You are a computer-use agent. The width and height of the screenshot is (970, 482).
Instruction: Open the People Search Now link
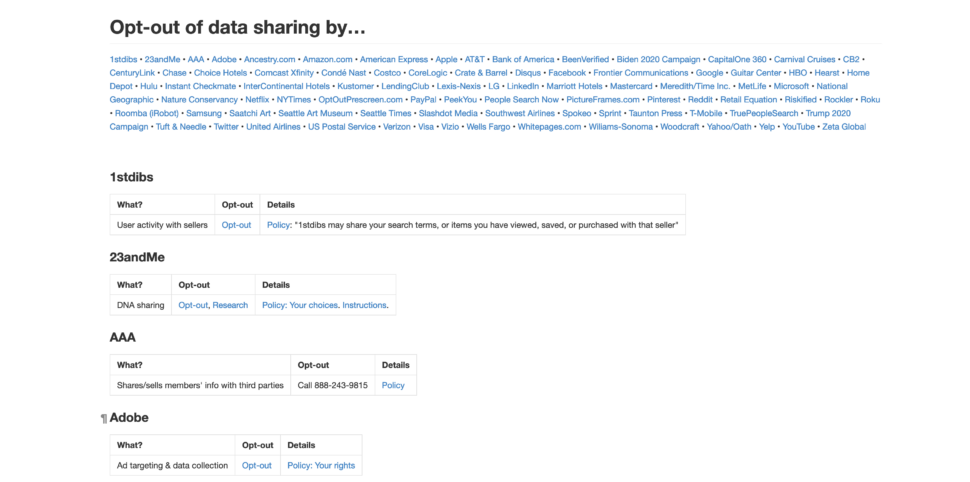point(521,99)
